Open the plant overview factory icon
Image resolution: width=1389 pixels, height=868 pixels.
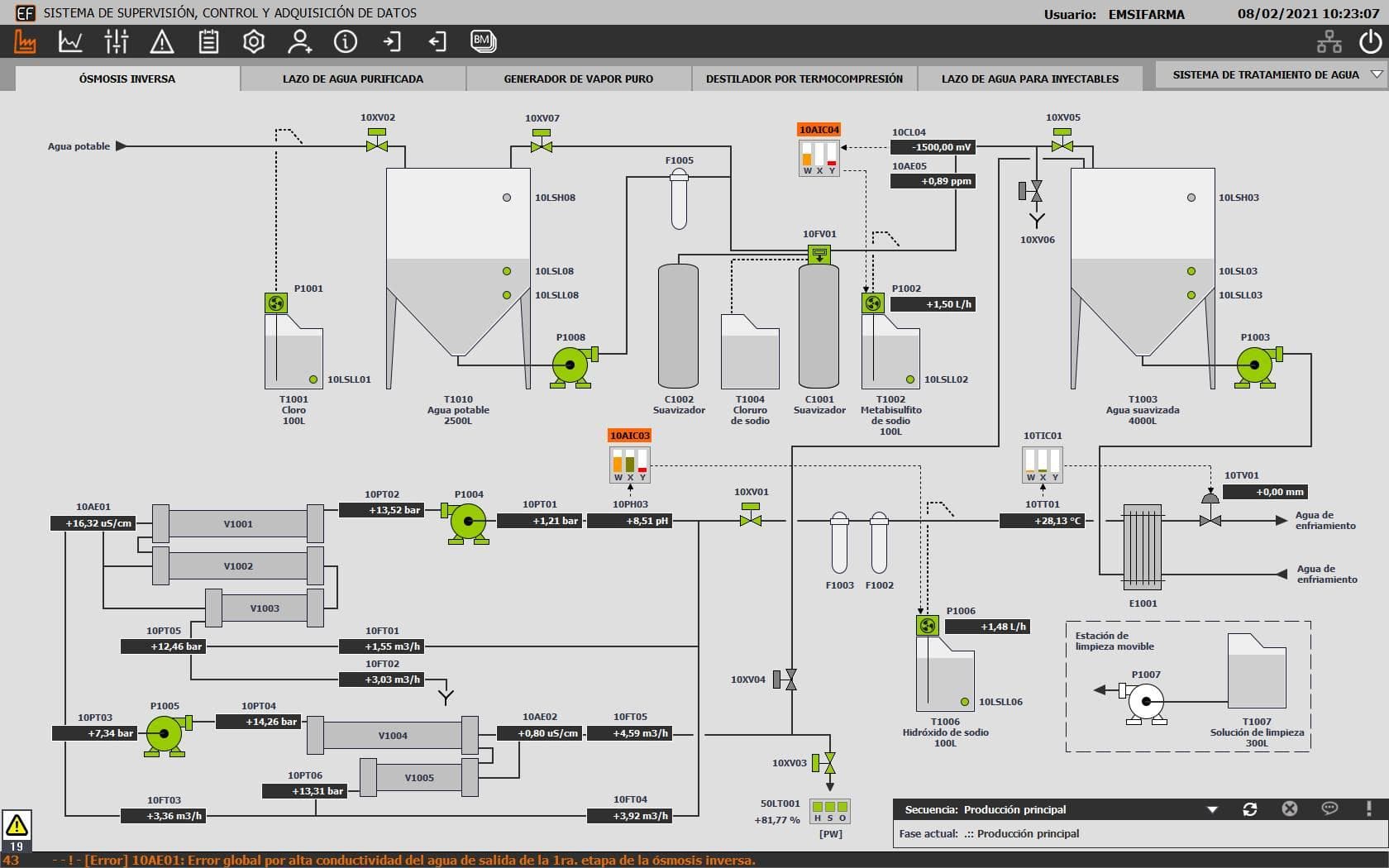(26, 41)
